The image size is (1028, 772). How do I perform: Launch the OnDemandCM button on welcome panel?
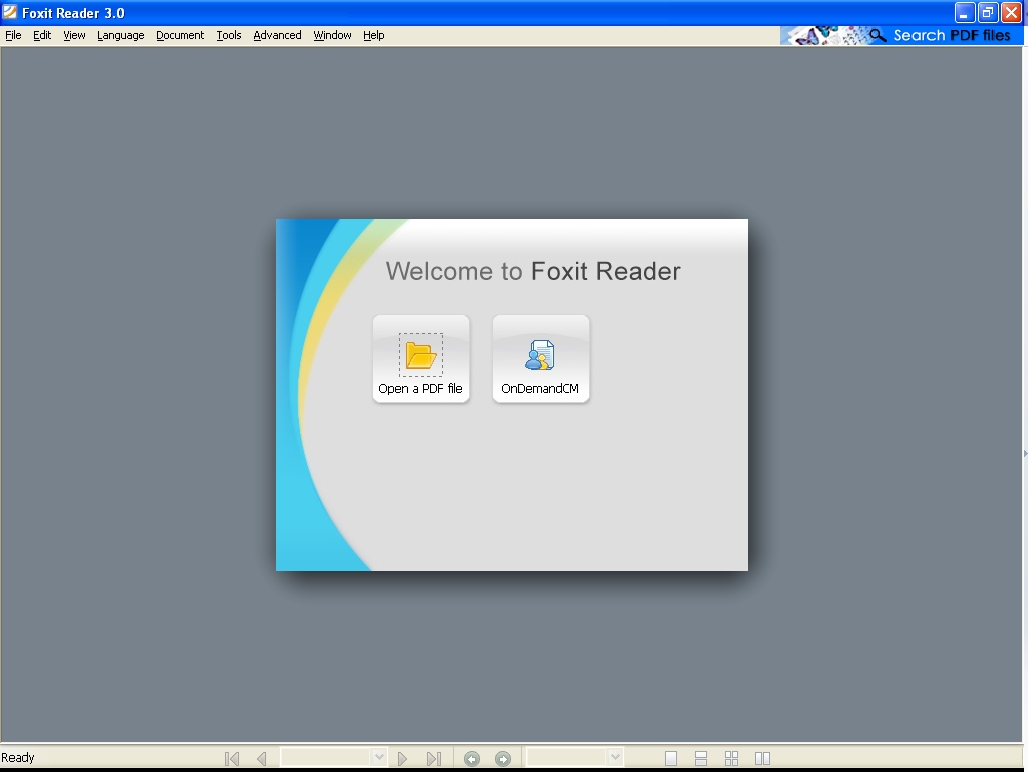(x=541, y=359)
